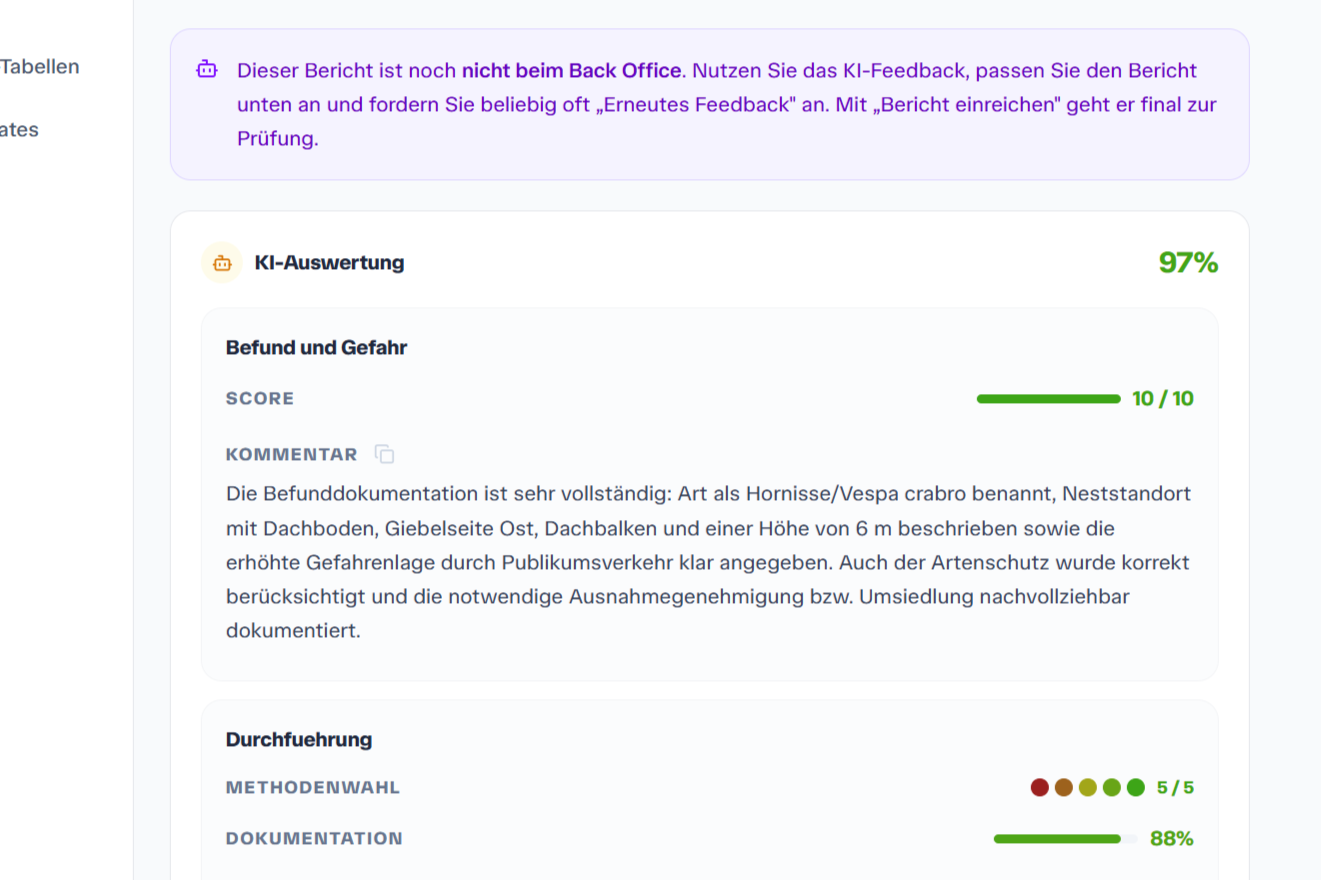Open the sidebar item ending in 'ates'

[20, 129]
